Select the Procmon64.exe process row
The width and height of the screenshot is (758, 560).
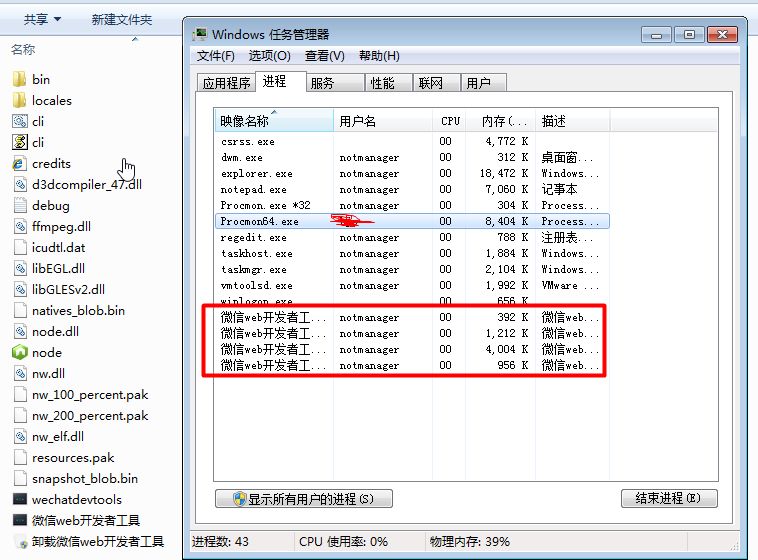[x=412, y=221]
